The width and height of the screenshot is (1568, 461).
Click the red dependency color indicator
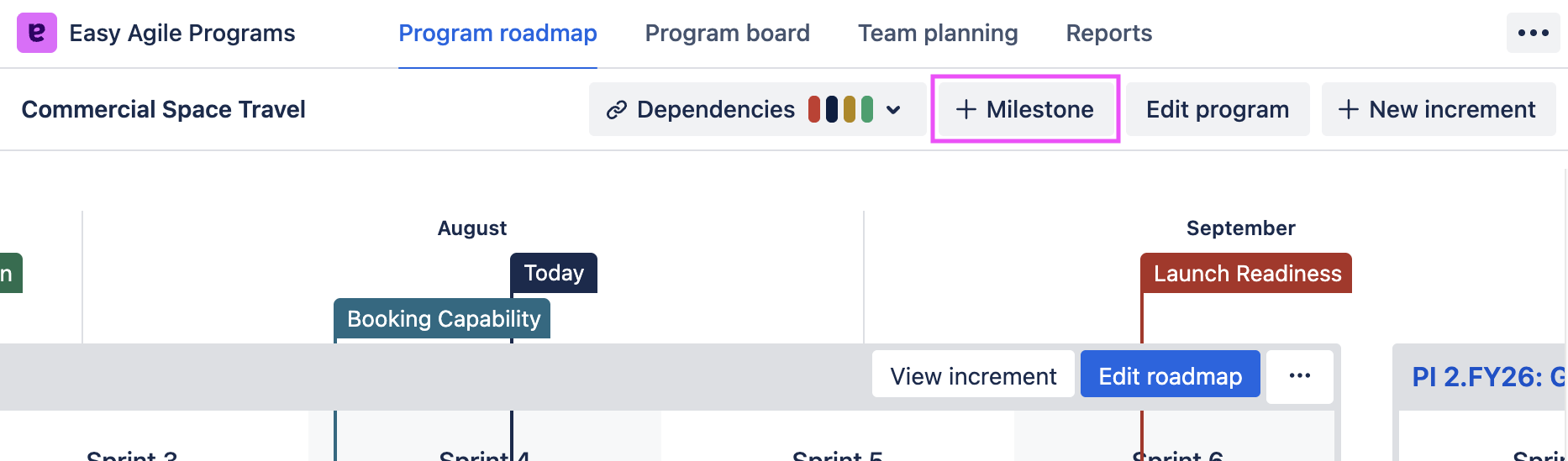pyautogui.click(x=814, y=109)
